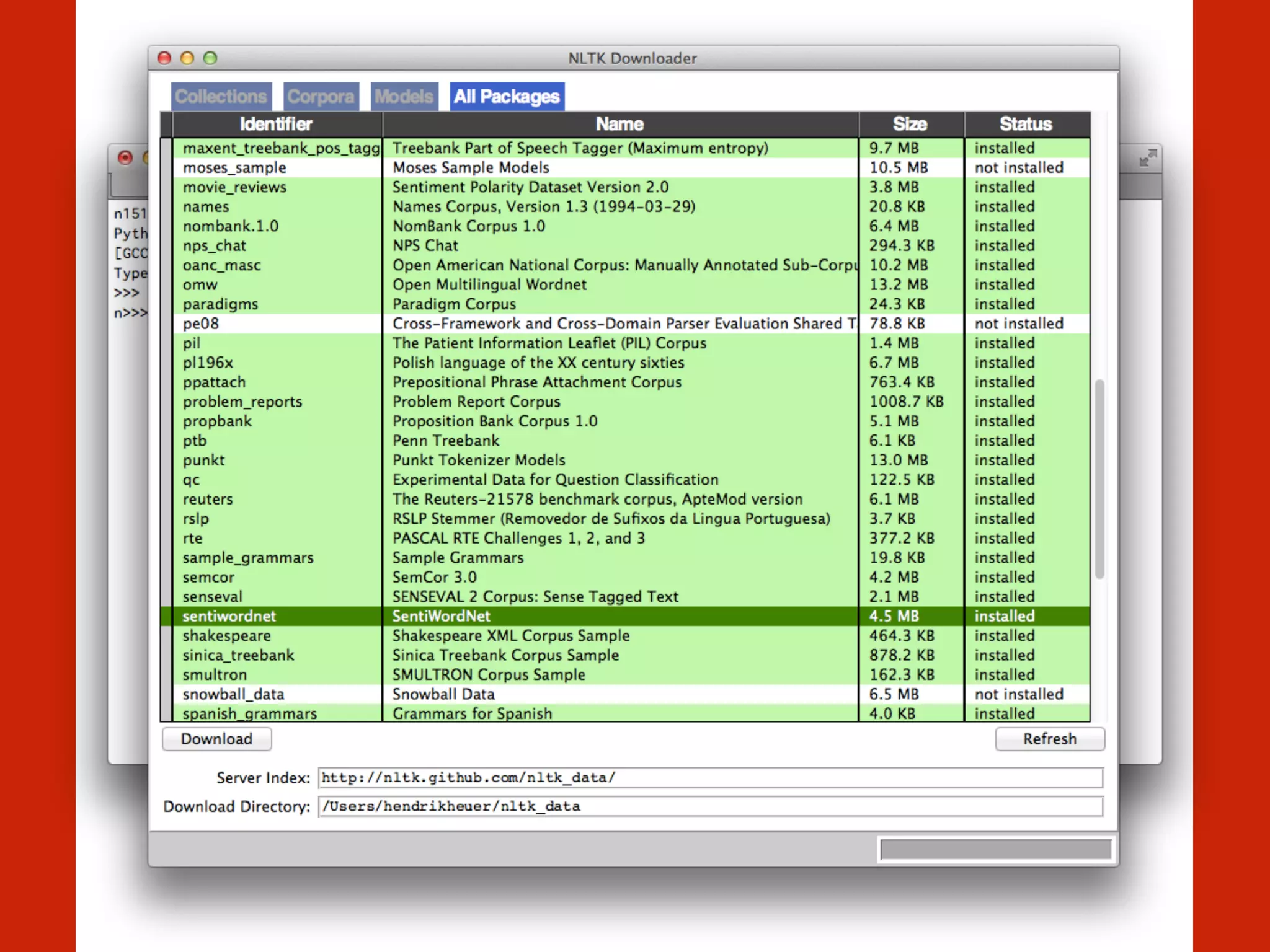Image resolution: width=1270 pixels, height=952 pixels.
Task: Click fullscreen arrows icon on background window
Action: 1148,159
